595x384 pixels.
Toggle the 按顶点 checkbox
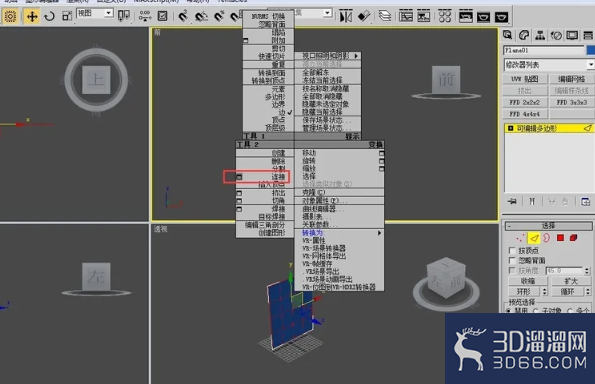click(x=512, y=250)
